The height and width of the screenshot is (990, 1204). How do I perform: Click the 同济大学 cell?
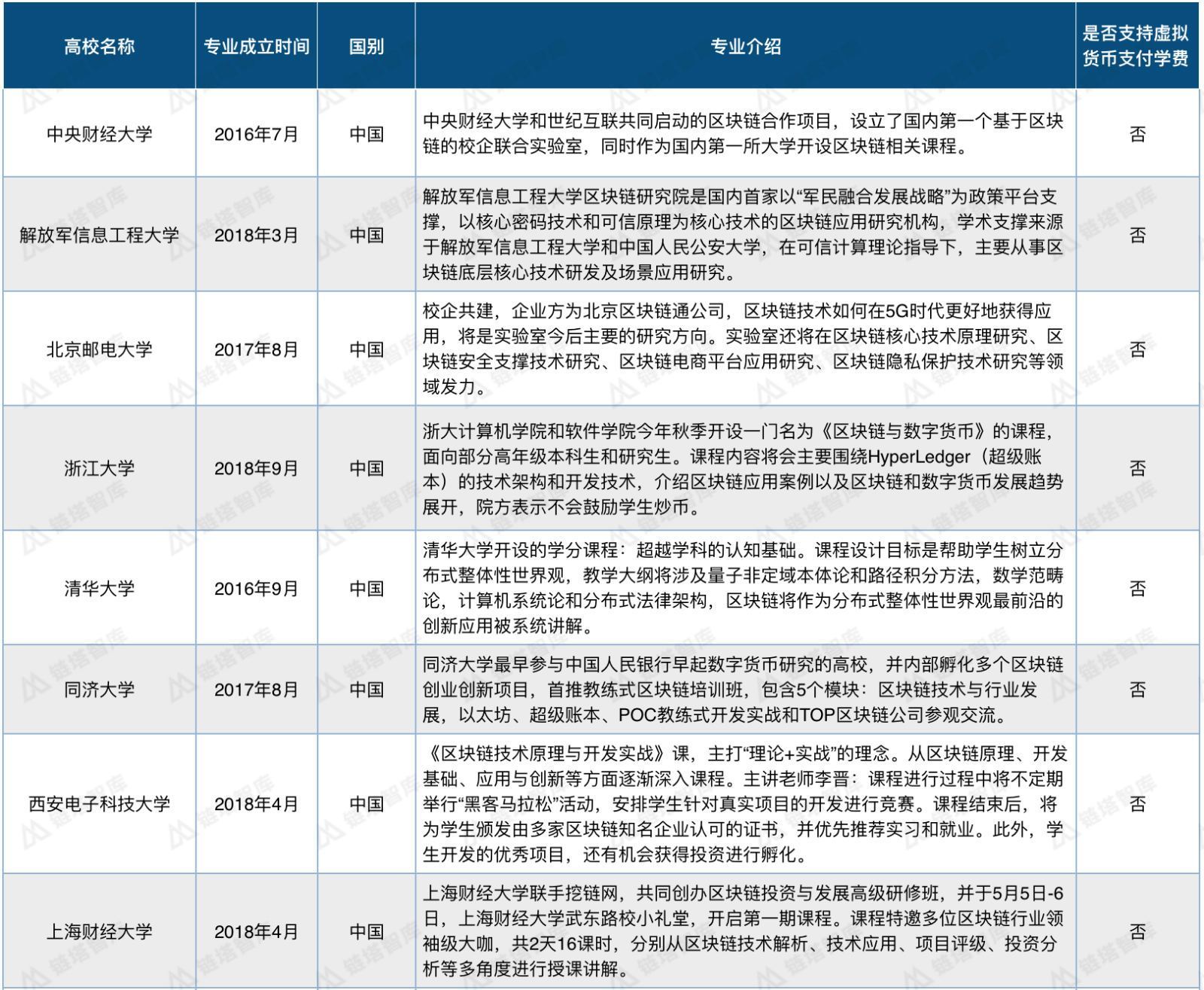click(99, 689)
